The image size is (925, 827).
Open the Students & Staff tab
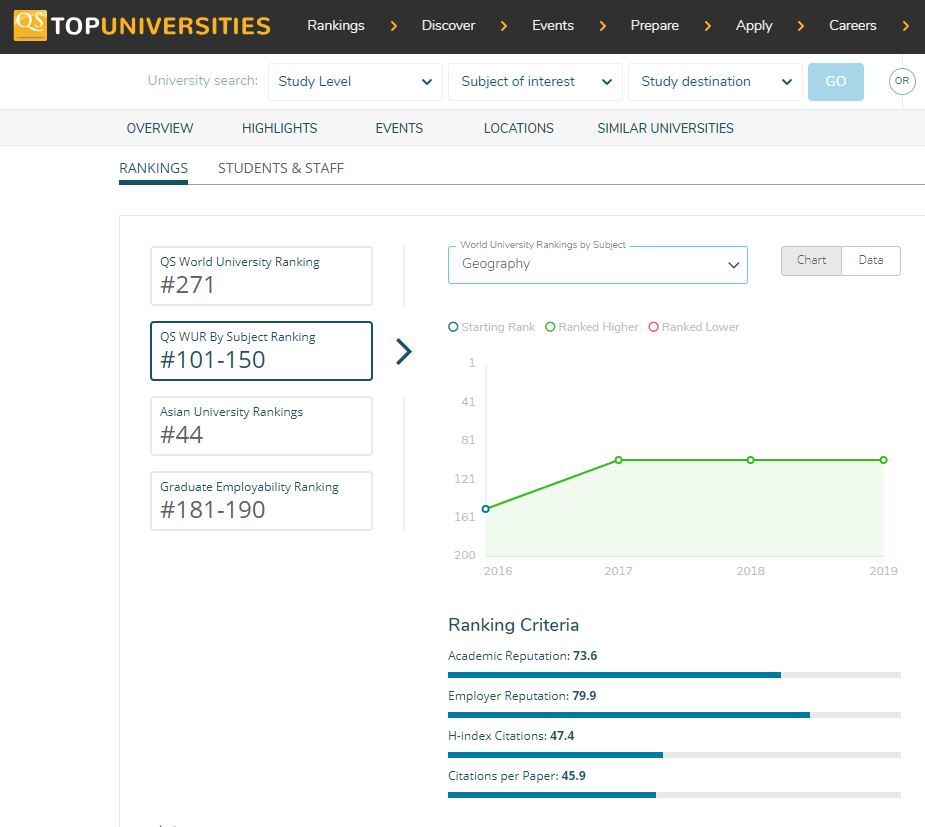pos(280,168)
